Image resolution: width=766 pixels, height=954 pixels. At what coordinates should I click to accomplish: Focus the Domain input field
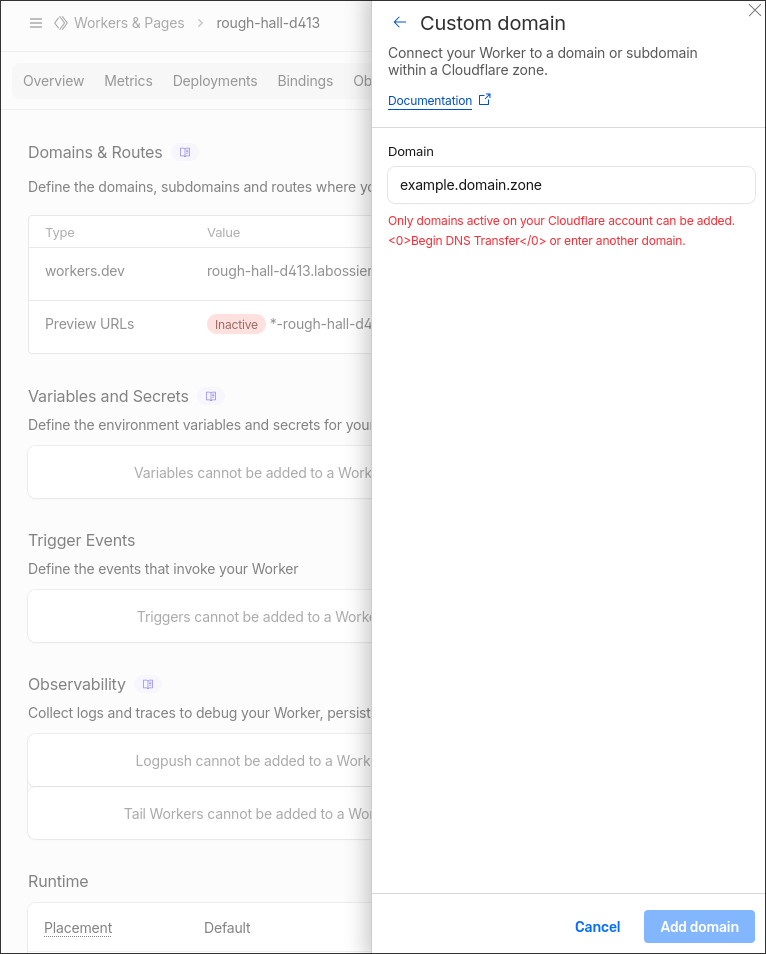point(571,185)
